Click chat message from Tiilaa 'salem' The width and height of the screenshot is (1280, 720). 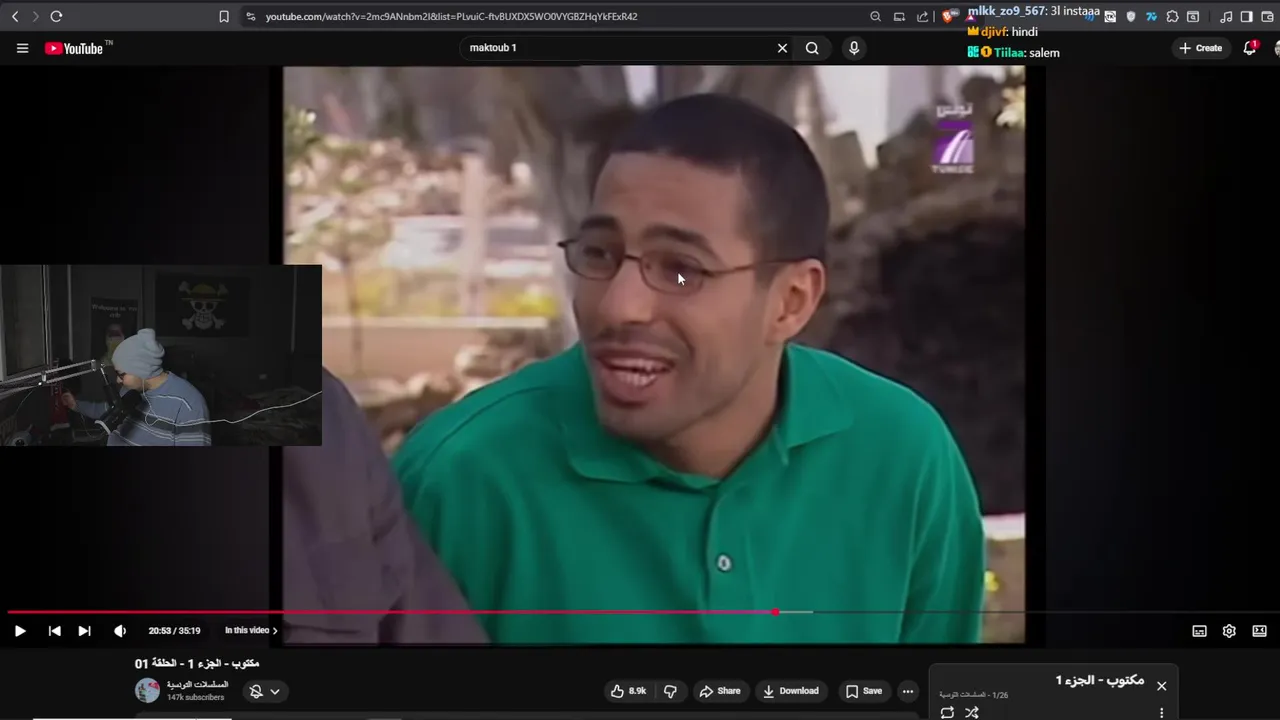[1014, 52]
